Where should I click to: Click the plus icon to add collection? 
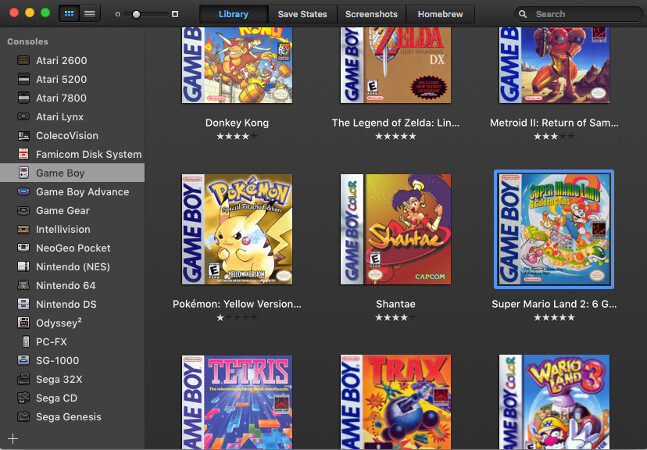pyautogui.click(x=13, y=438)
